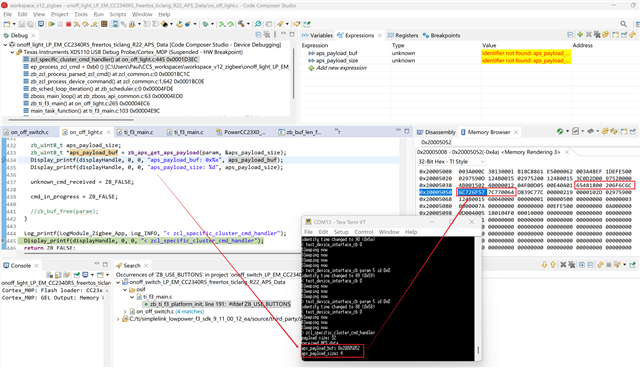The width and height of the screenshot is (640, 368).
Task: Click the black-tip edit toolbar icon
Action: click(164, 24)
